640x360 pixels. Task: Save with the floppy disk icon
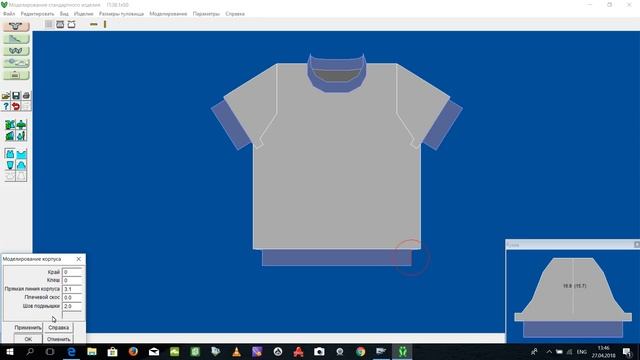pos(16,96)
